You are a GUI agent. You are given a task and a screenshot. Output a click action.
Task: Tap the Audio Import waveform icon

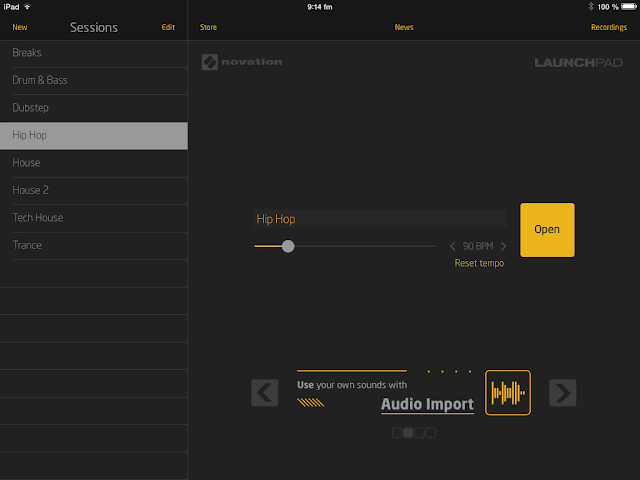click(508, 393)
